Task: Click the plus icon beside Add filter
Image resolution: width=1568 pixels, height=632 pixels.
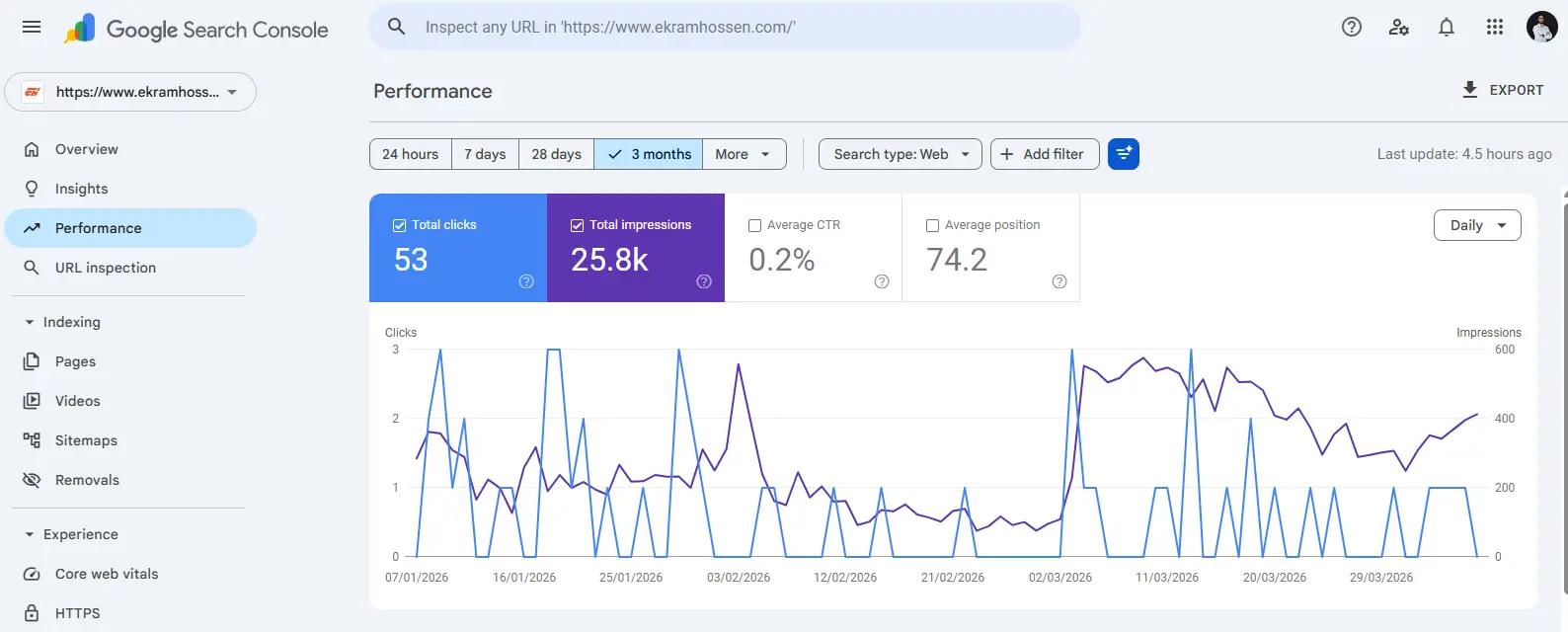Action: (x=1007, y=154)
